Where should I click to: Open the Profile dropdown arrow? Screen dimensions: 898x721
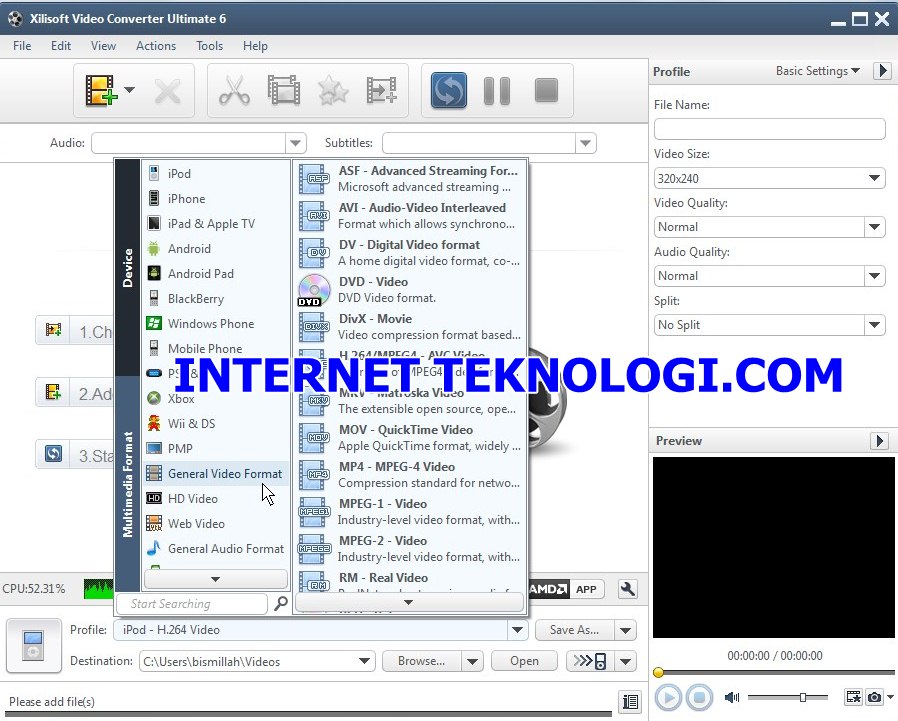coord(517,630)
